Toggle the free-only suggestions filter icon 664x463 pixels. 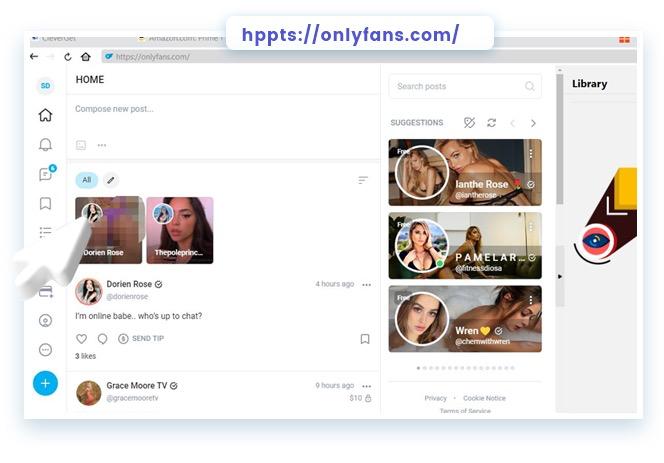tap(469, 123)
